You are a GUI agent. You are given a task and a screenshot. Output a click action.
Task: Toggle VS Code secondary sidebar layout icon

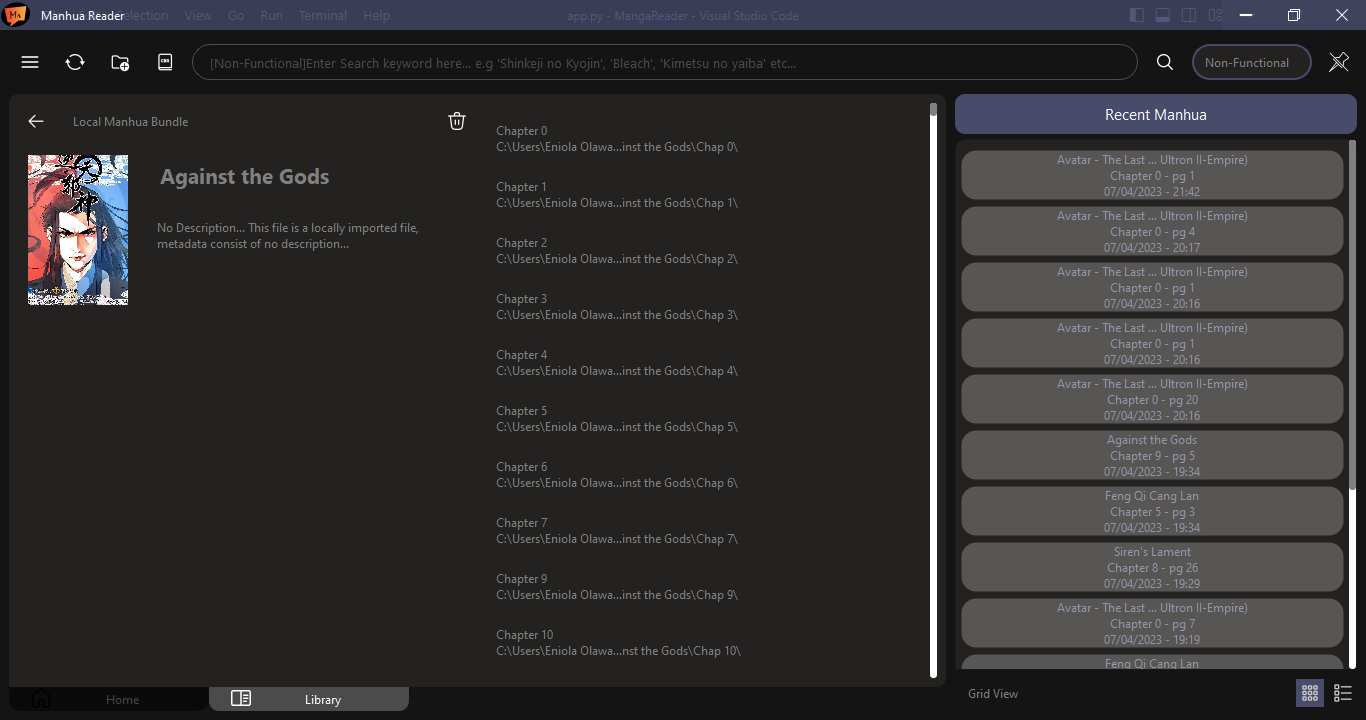point(1189,15)
